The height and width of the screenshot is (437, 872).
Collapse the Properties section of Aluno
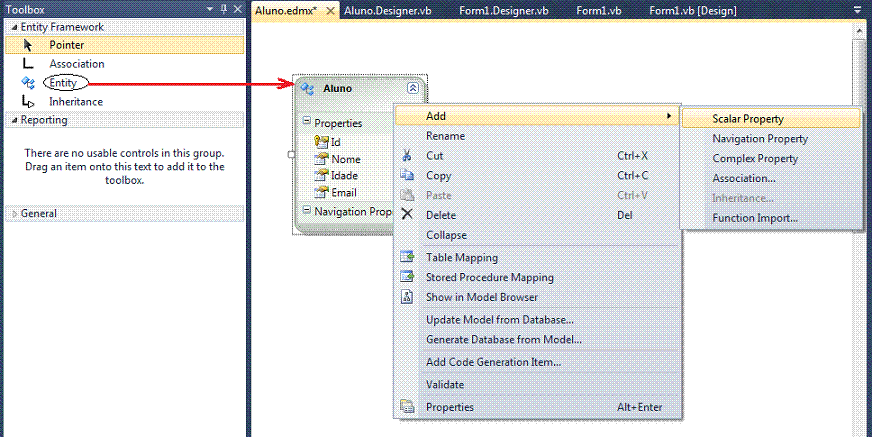pos(306,121)
